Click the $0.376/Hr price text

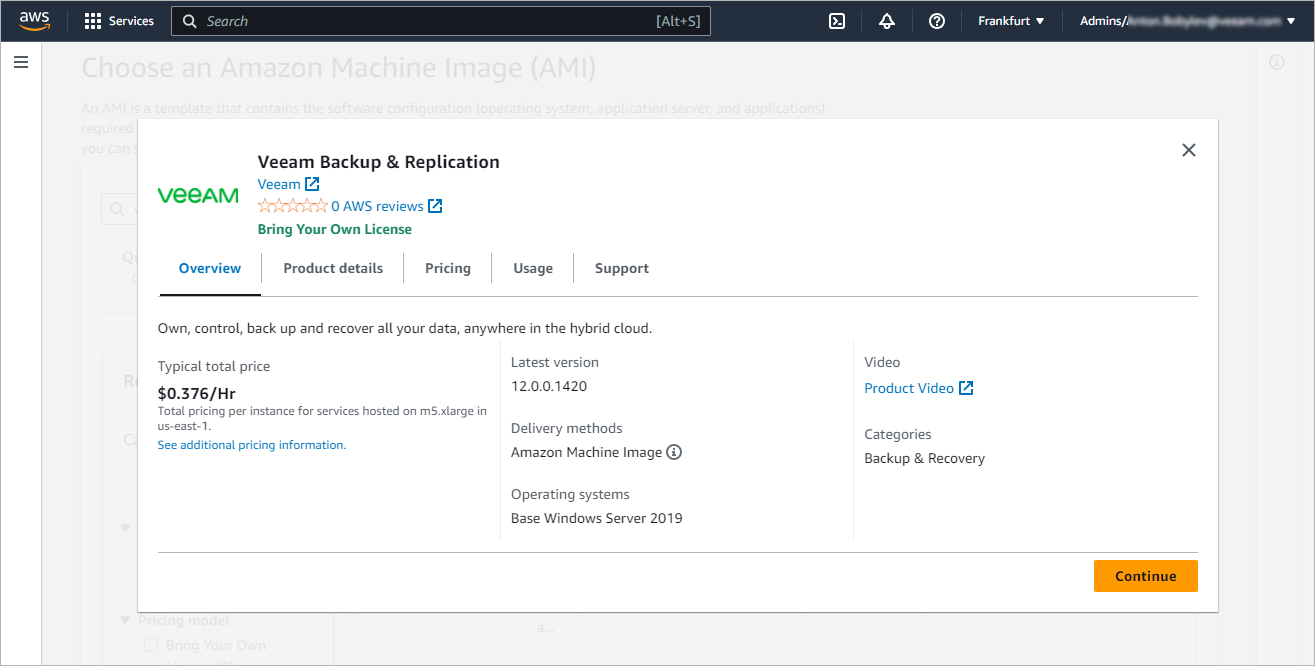197,393
